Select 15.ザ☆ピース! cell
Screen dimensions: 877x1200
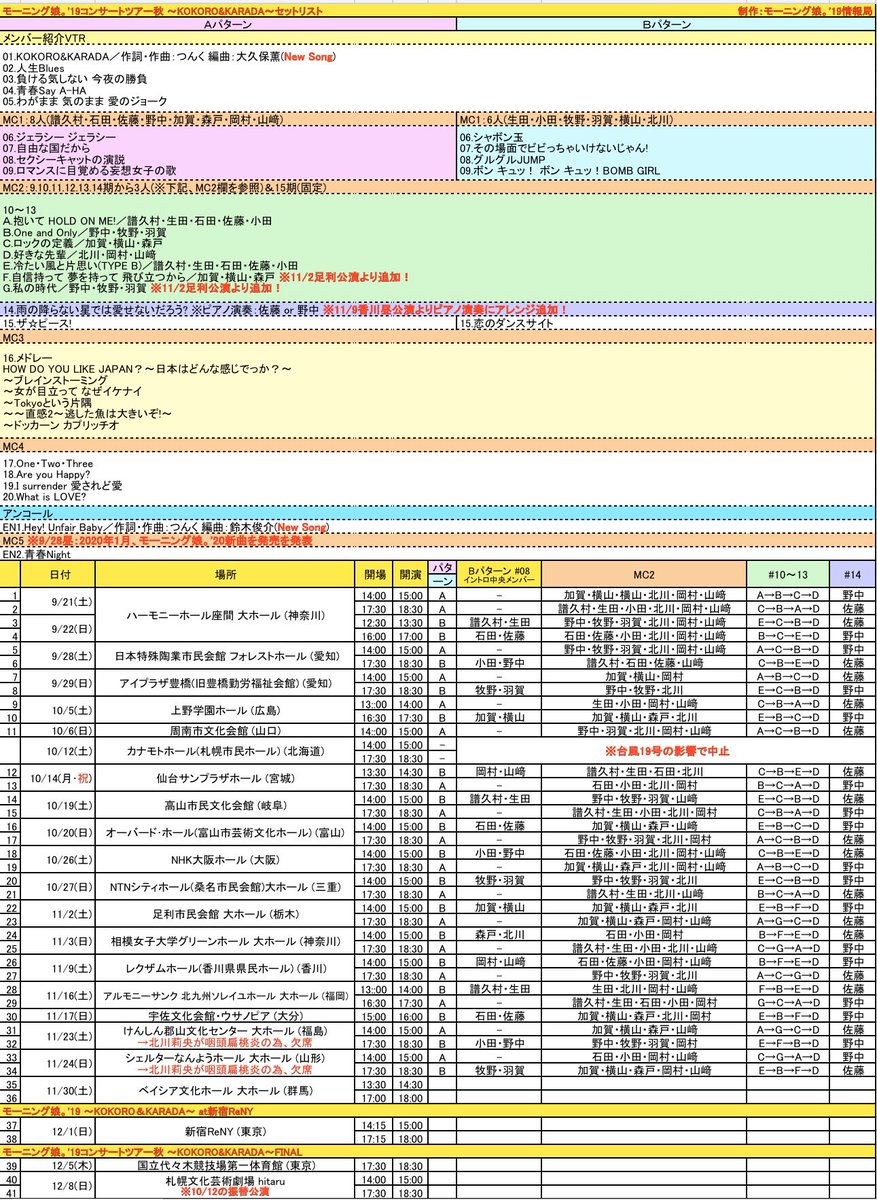tap(229, 324)
